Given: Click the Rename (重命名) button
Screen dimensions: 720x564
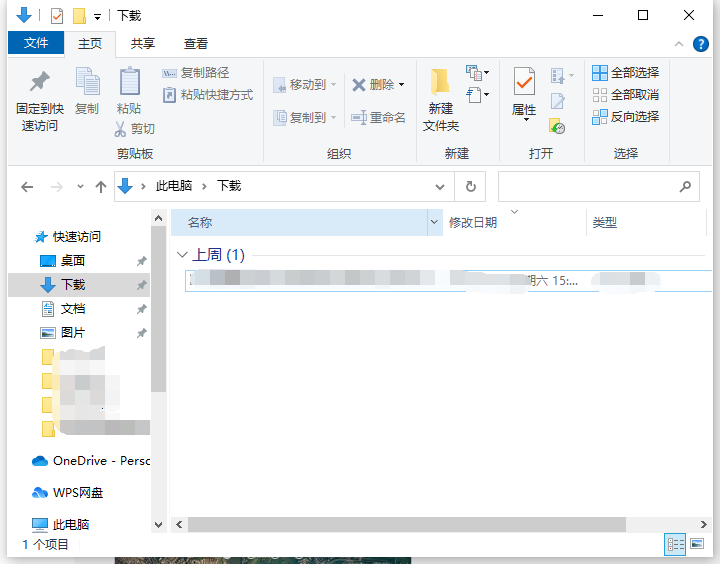Looking at the screenshot, I should pyautogui.click(x=378, y=117).
